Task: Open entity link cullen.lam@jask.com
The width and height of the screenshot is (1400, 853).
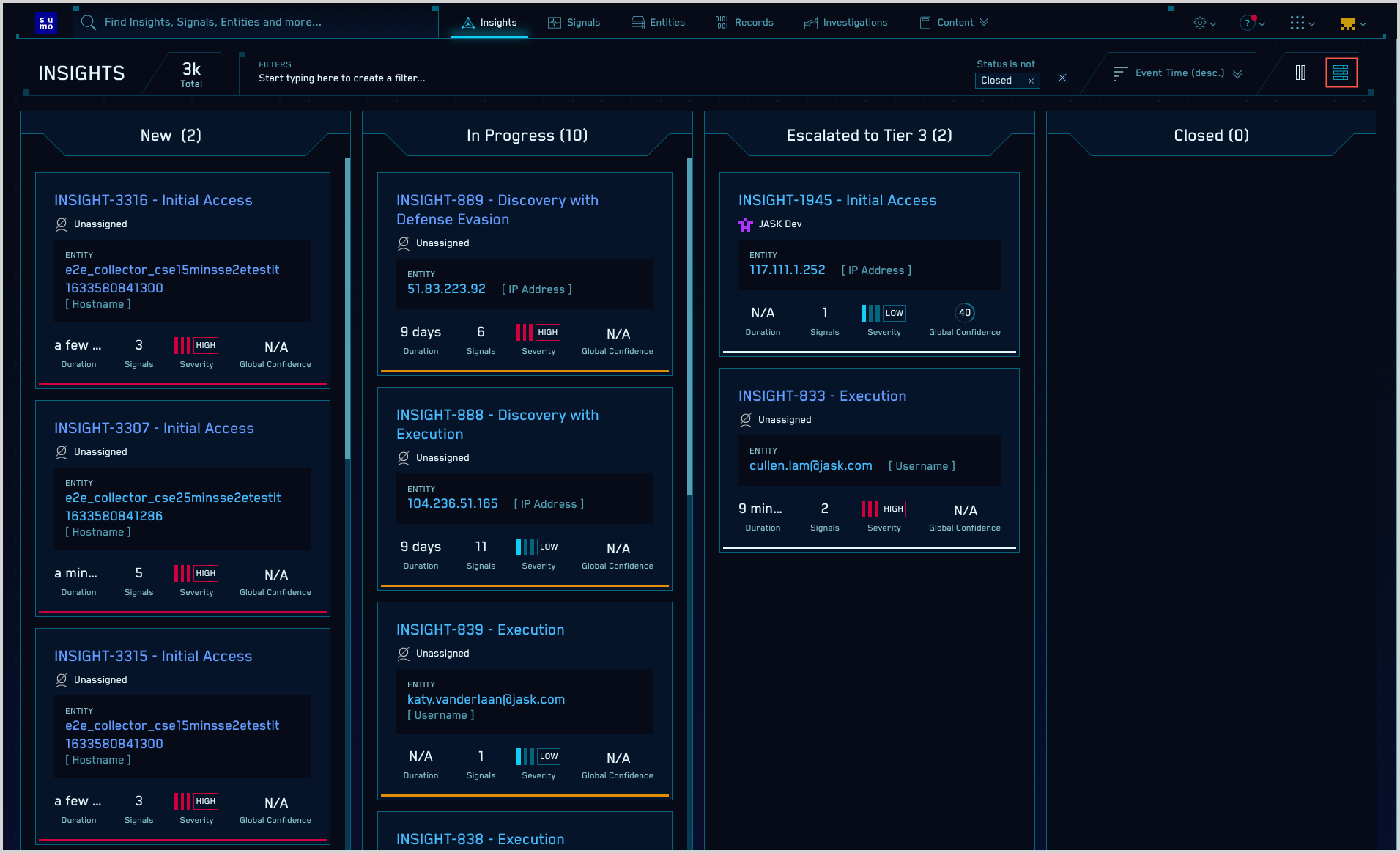Action: [x=810, y=465]
